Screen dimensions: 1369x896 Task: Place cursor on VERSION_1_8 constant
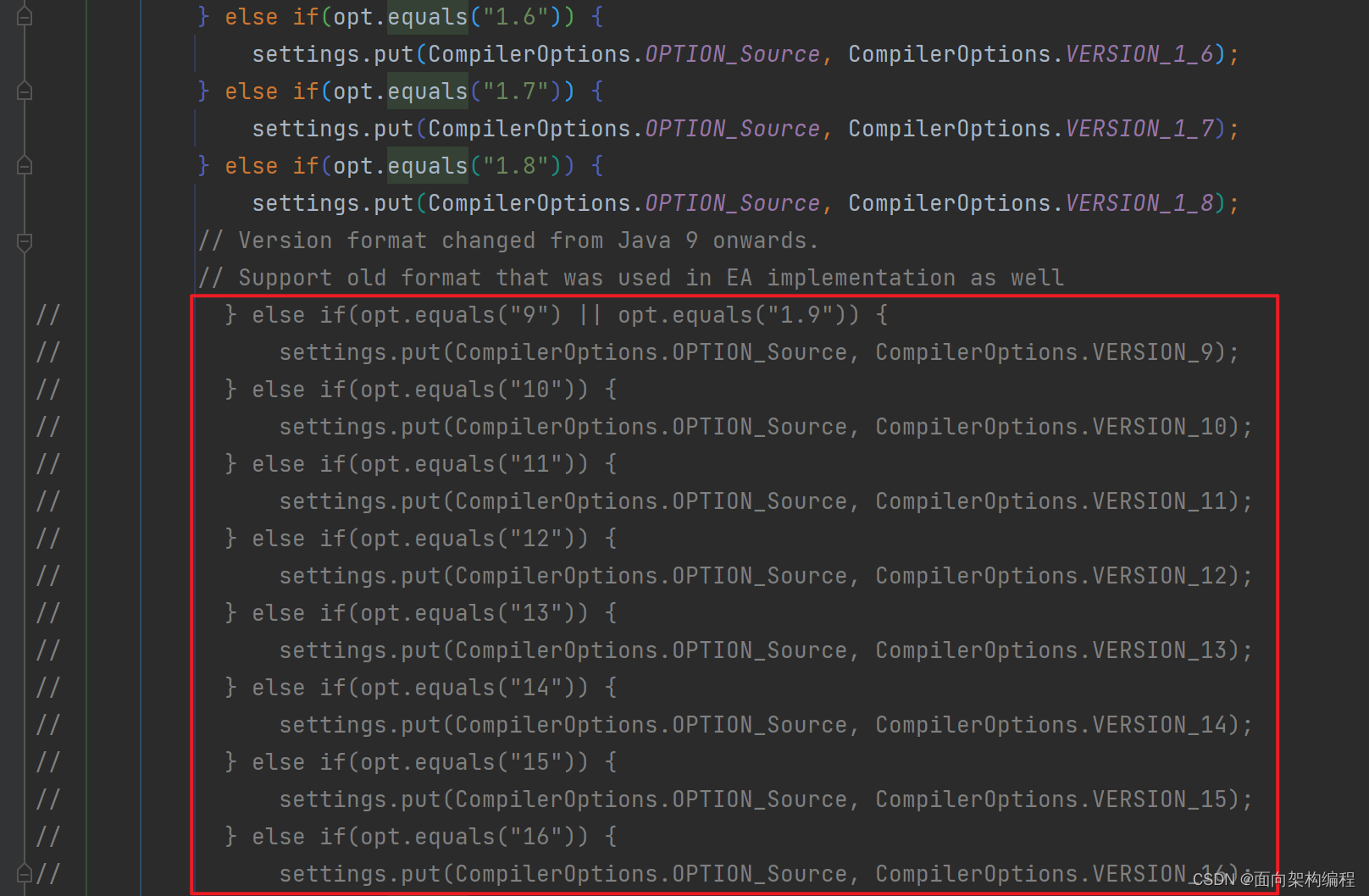point(1139,203)
